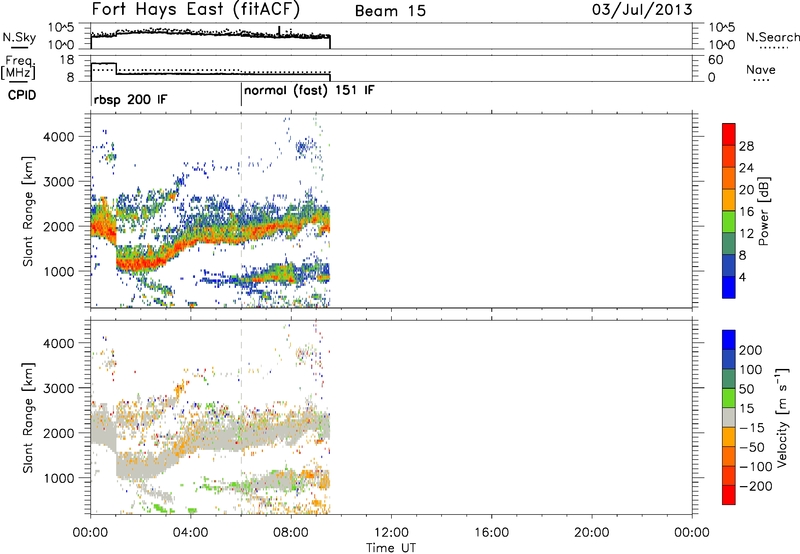Click the N.Sky solid line legend sample
The image size is (800, 554).
[x=19, y=47]
